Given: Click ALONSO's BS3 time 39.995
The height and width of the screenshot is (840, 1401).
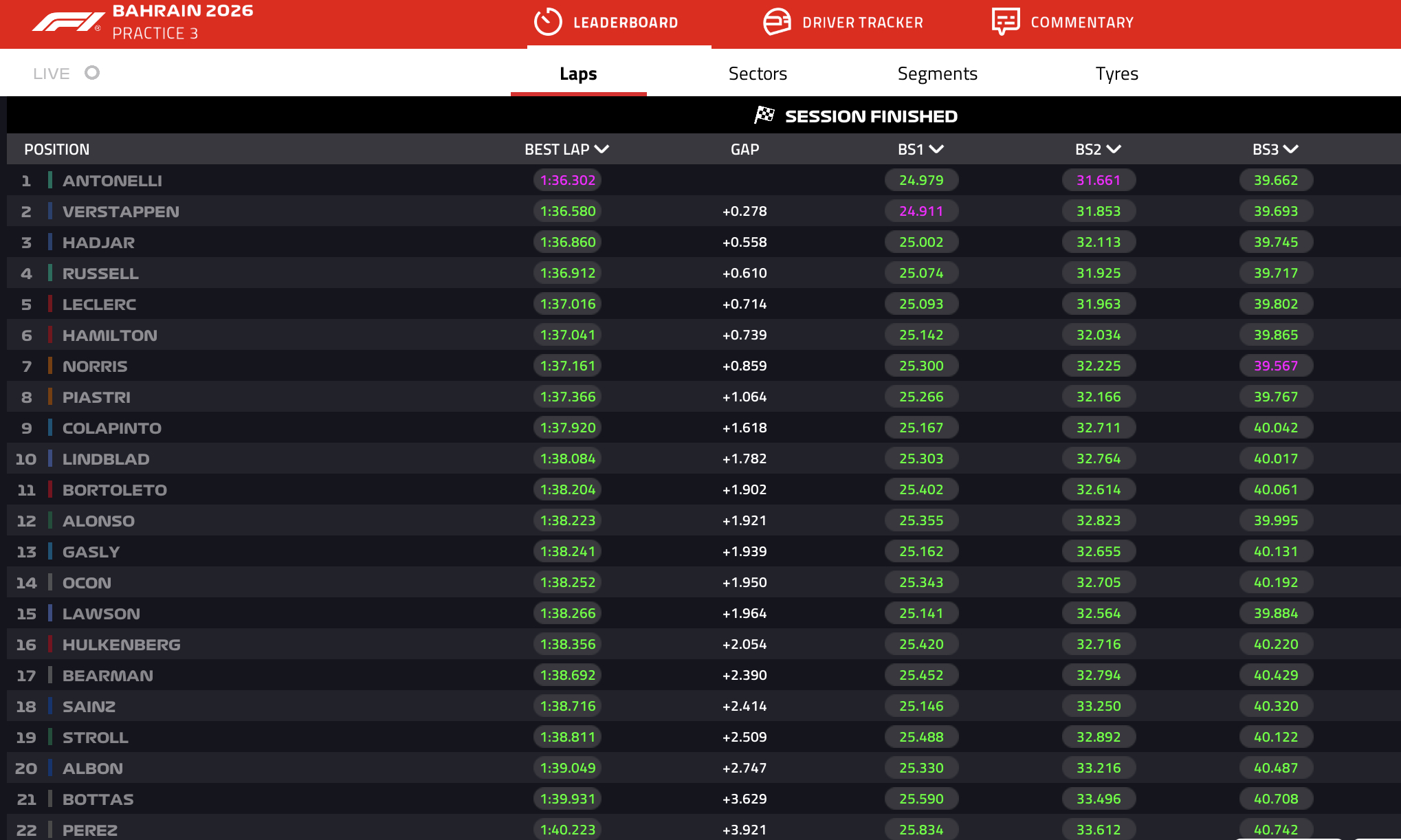Looking at the screenshot, I should (1276, 520).
